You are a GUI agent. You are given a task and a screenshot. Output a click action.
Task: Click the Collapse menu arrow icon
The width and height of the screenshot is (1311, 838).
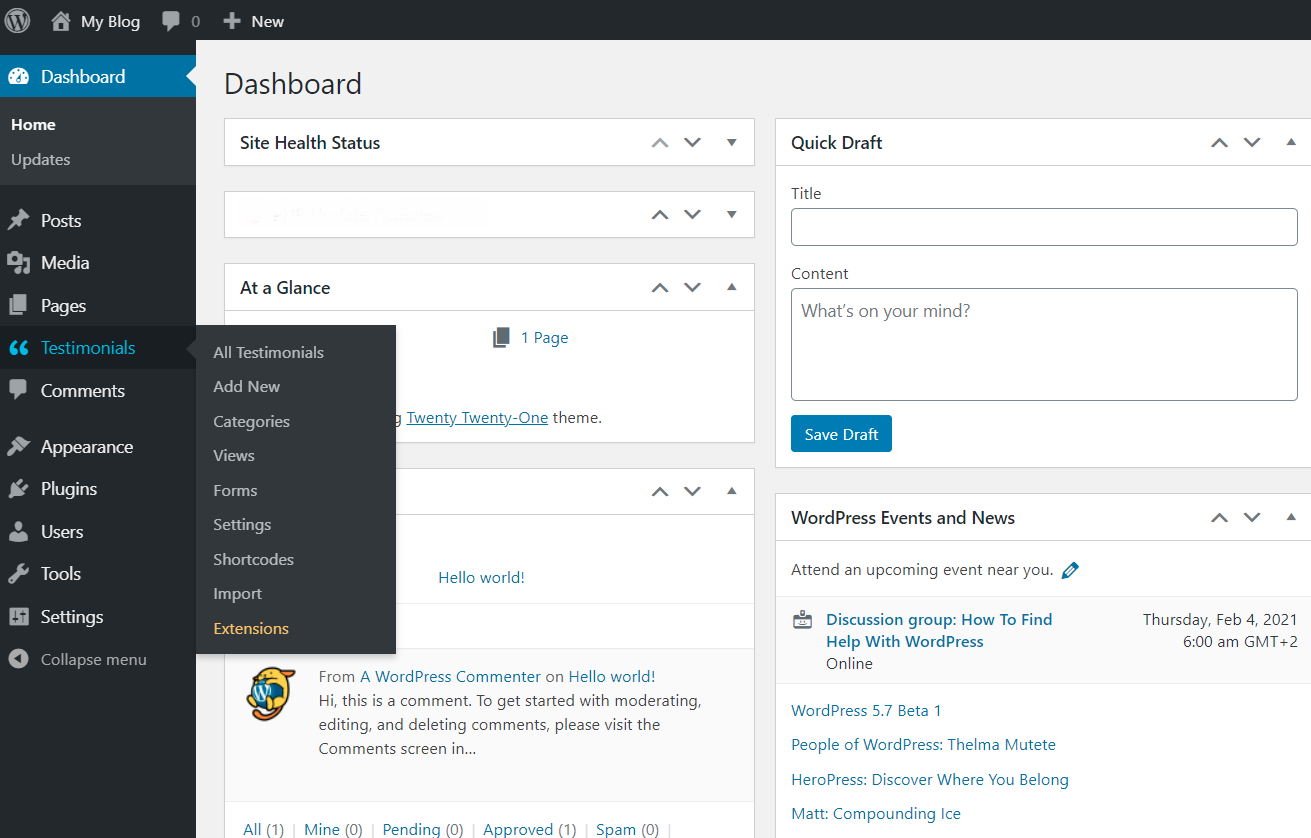(x=18, y=659)
